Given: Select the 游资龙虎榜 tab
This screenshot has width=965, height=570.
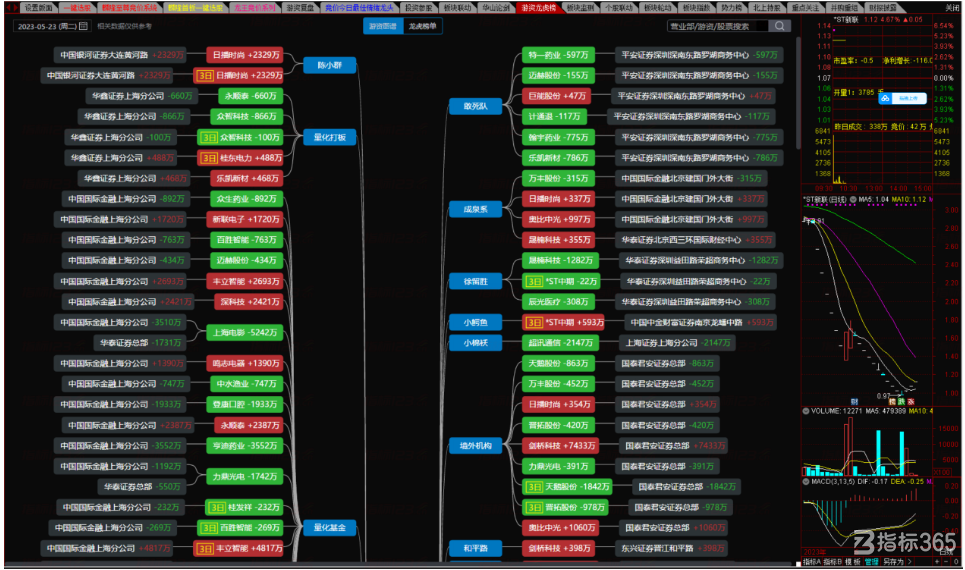Looking at the screenshot, I should click(539, 8).
